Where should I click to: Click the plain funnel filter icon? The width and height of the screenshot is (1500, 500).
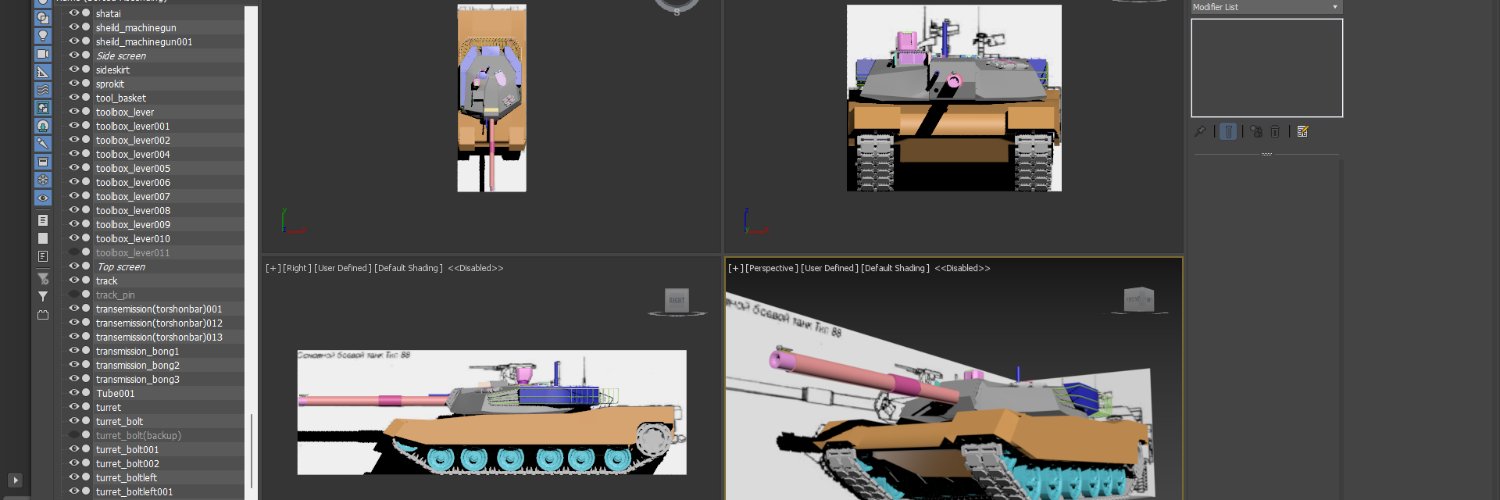[43, 297]
